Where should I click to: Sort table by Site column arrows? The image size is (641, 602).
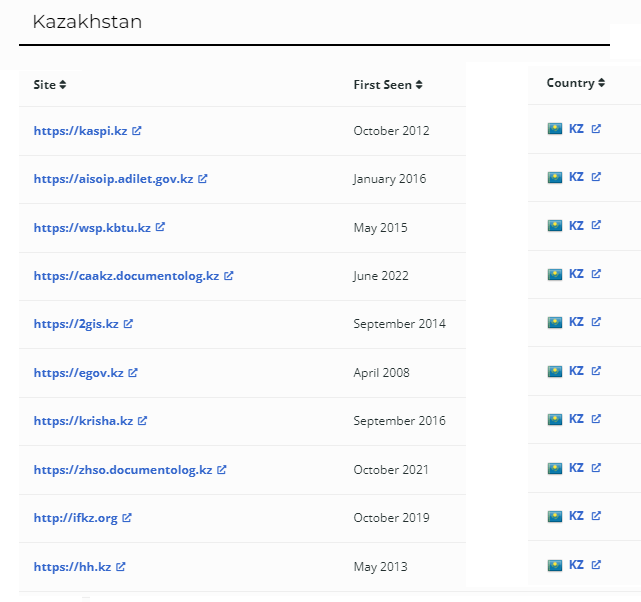click(63, 85)
